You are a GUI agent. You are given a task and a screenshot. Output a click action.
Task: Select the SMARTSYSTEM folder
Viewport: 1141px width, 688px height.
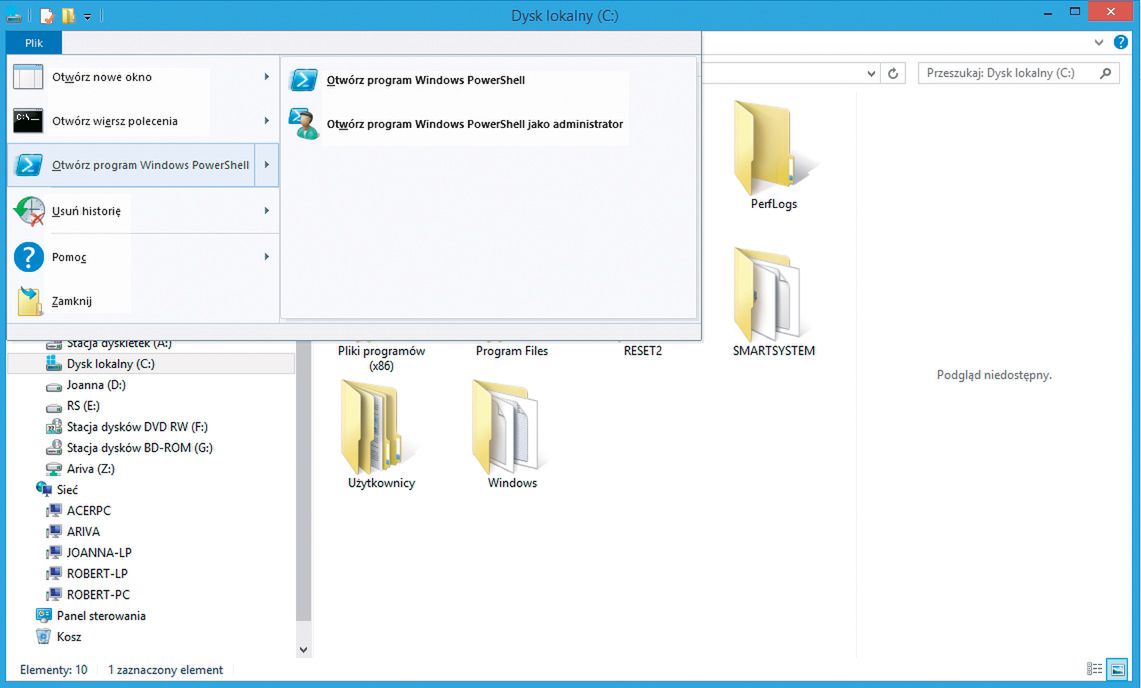click(774, 302)
